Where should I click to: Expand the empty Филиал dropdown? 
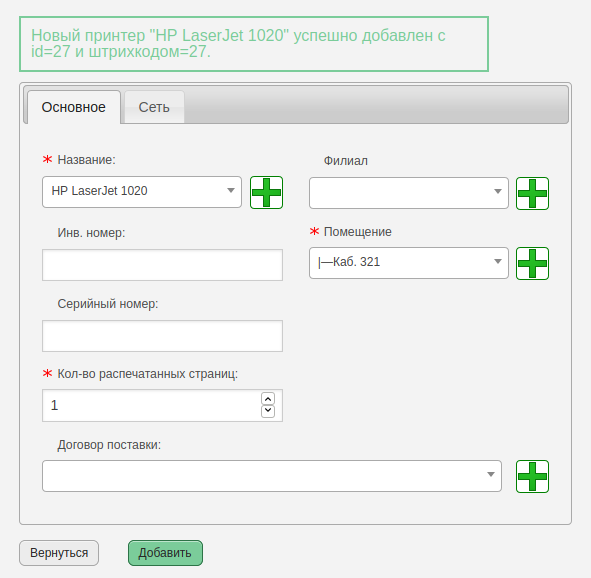409,193
